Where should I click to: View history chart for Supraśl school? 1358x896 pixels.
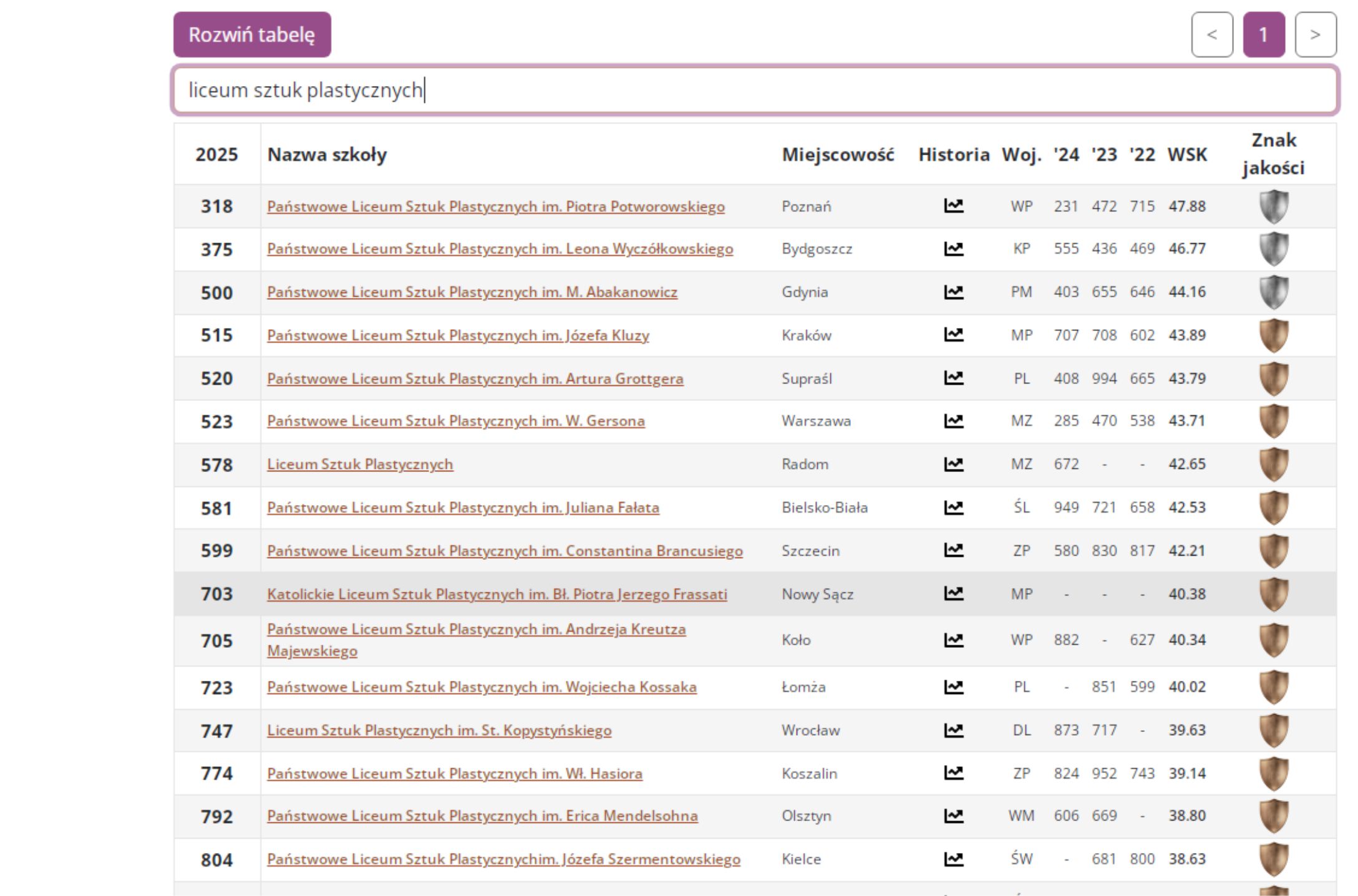coord(953,378)
